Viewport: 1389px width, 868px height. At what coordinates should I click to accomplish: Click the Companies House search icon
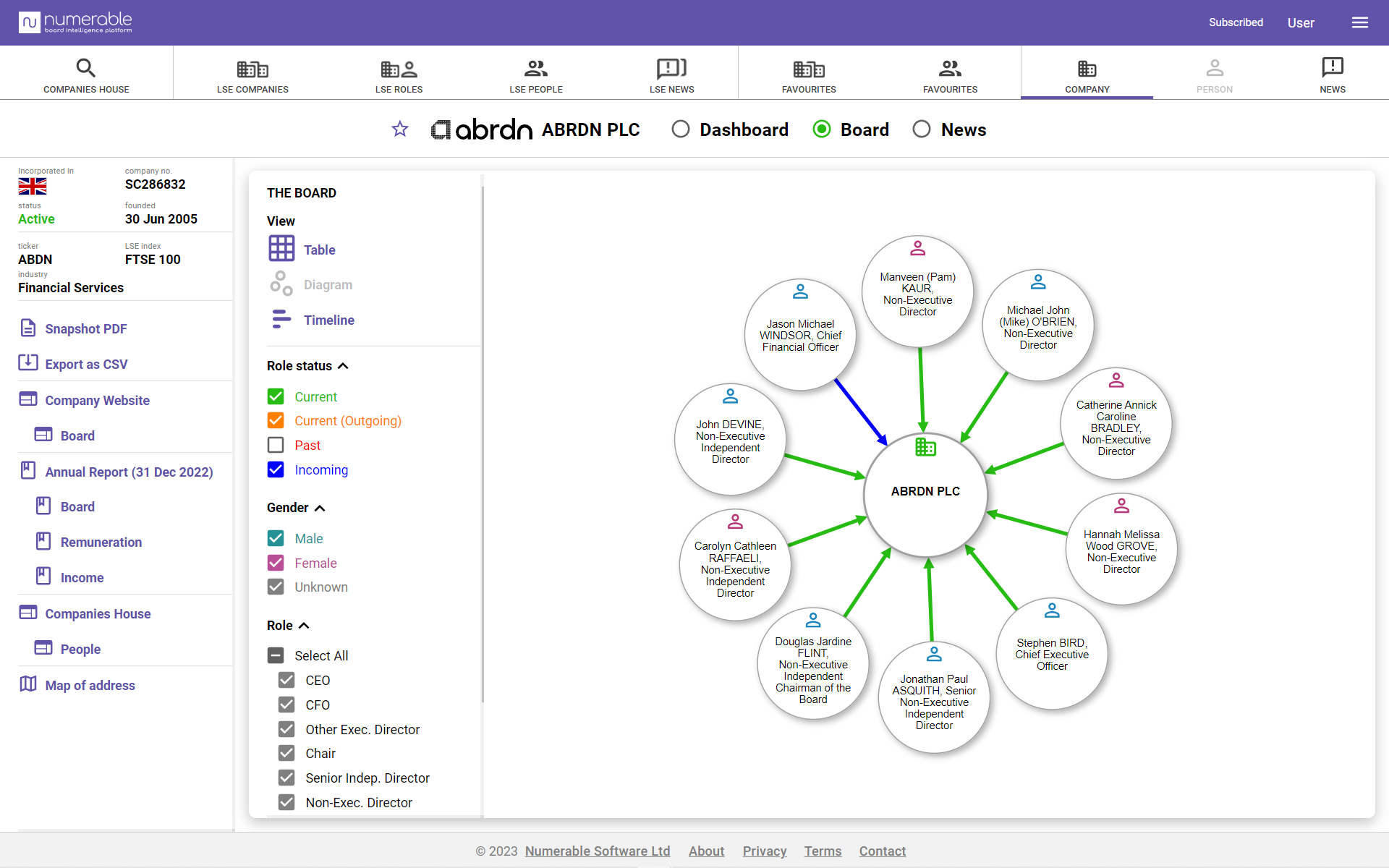86,68
